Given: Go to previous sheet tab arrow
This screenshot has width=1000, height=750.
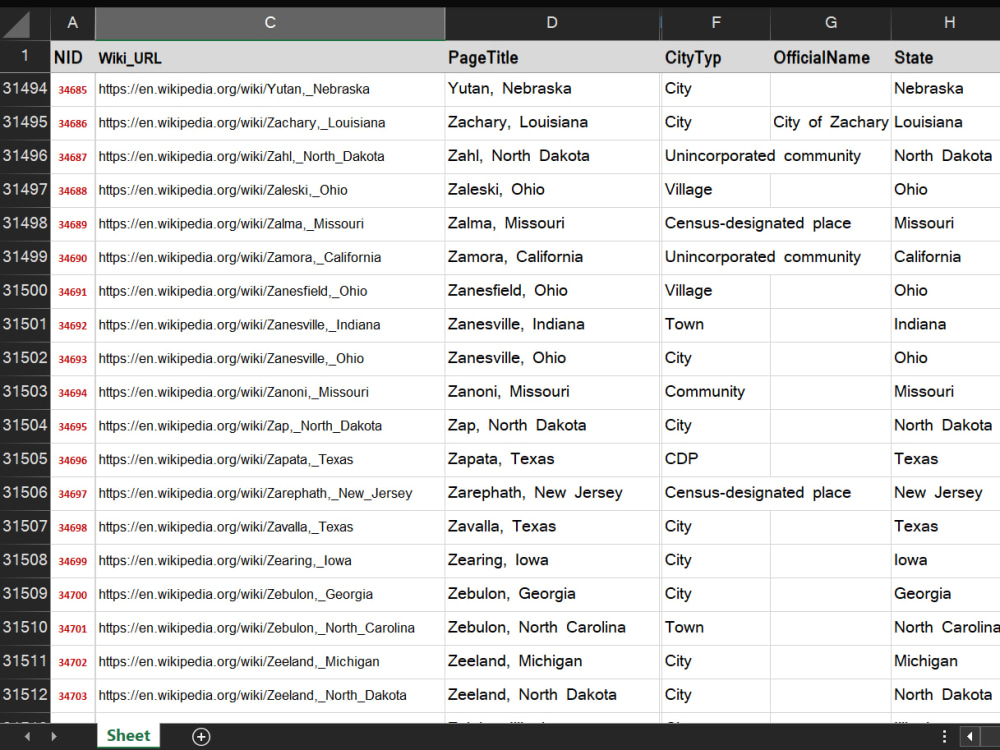Looking at the screenshot, I should 27,736.
